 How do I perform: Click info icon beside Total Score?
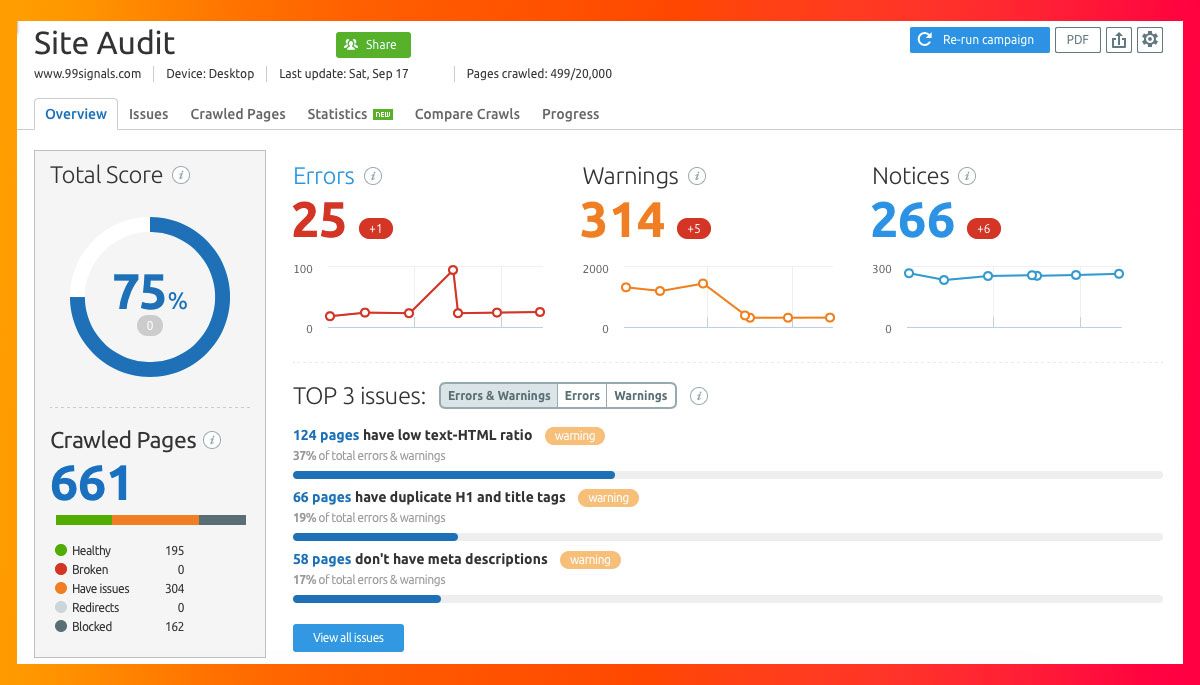click(181, 175)
